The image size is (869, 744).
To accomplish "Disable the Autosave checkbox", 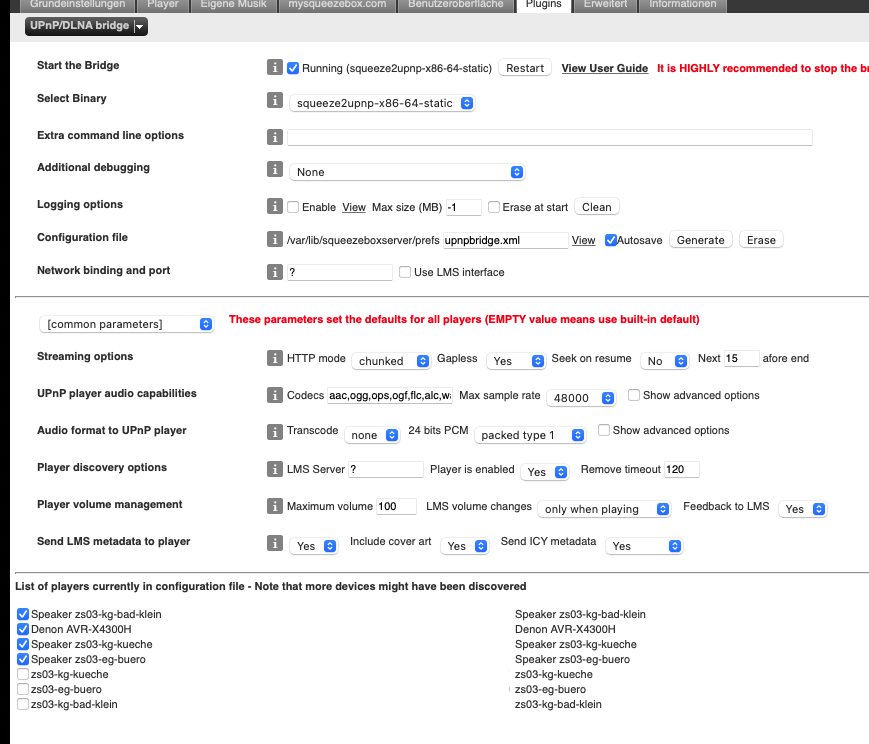I will [x=611, y=240].
